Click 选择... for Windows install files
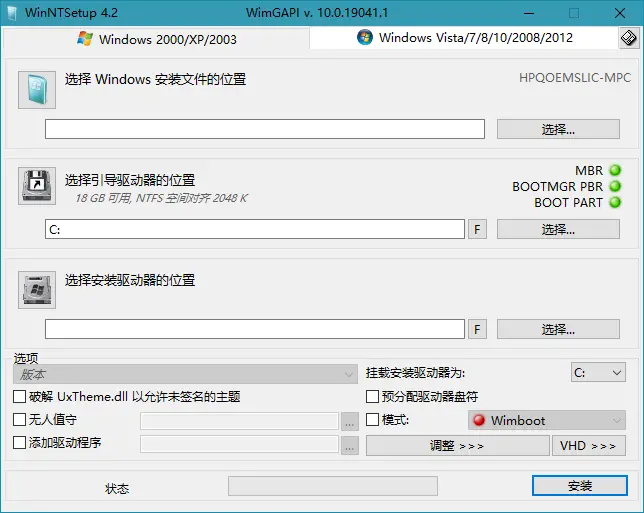Viewport: 644px width, 513px height. click(x=558, y=129)
